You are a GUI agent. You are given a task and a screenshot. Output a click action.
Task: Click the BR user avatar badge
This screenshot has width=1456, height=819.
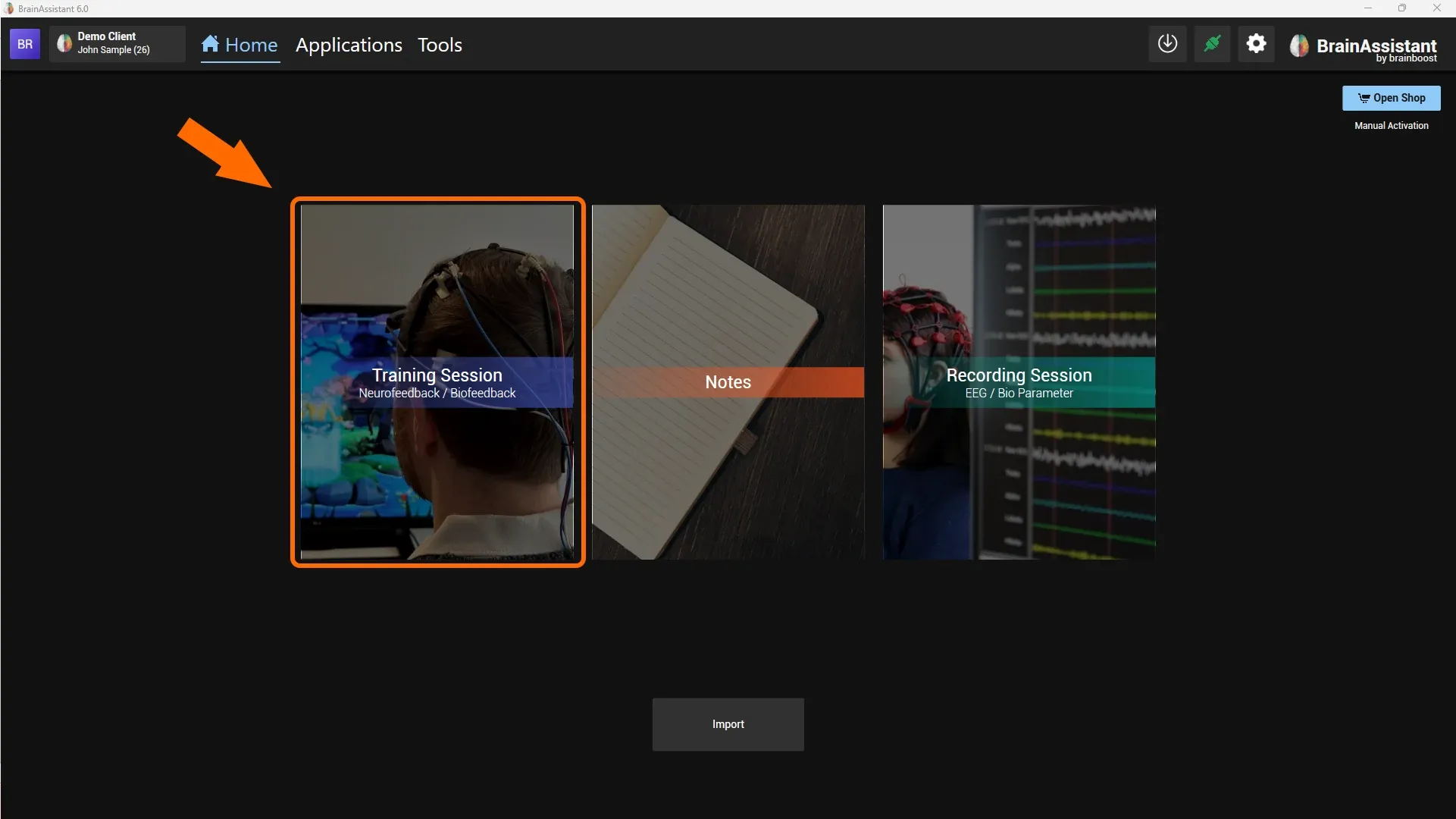click(x=25, y=44)
